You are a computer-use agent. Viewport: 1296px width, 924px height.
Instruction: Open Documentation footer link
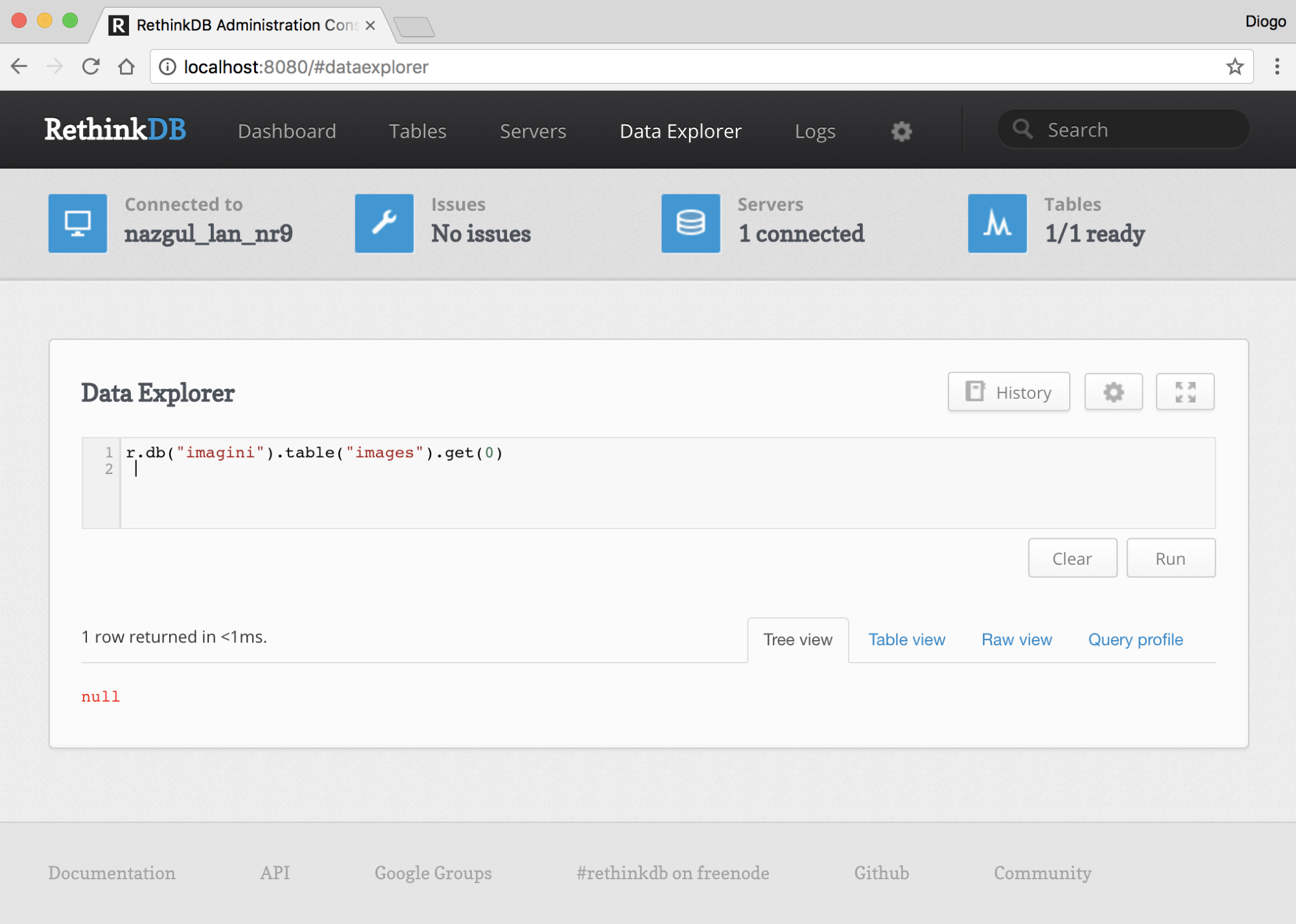(112, 873)
